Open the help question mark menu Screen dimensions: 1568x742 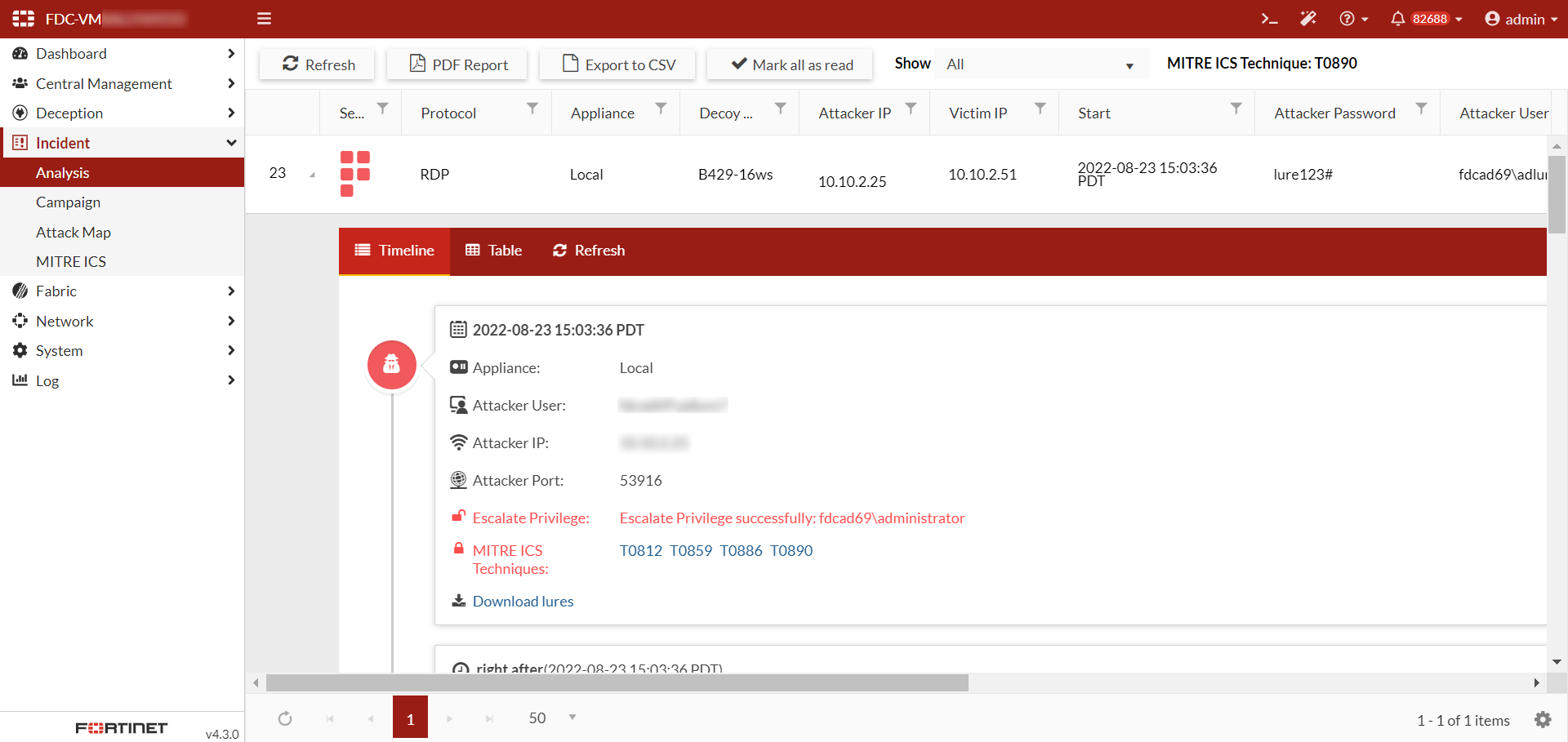[x=1353, y=19]
